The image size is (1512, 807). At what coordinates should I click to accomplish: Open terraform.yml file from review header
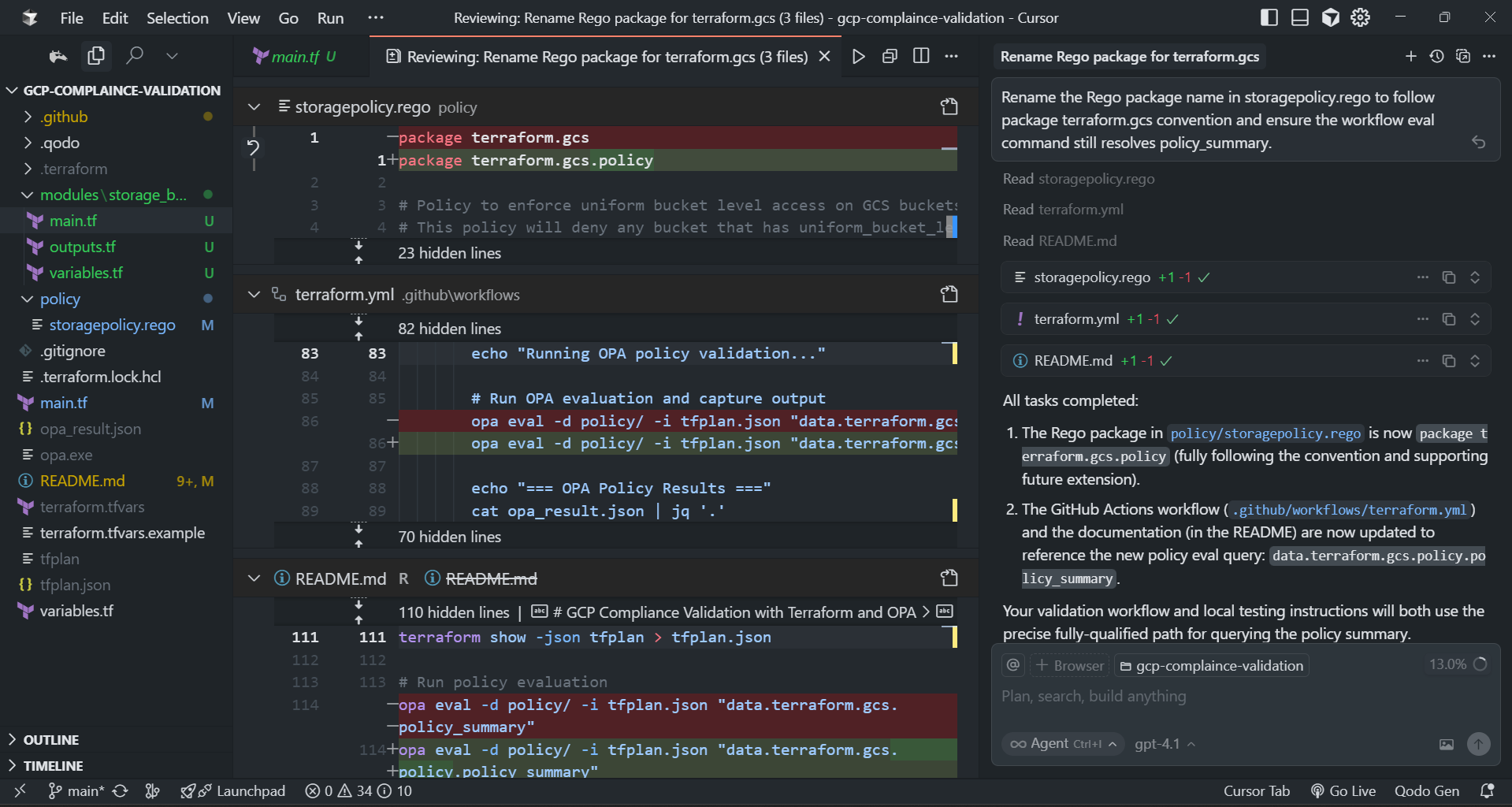click(949, 295)
